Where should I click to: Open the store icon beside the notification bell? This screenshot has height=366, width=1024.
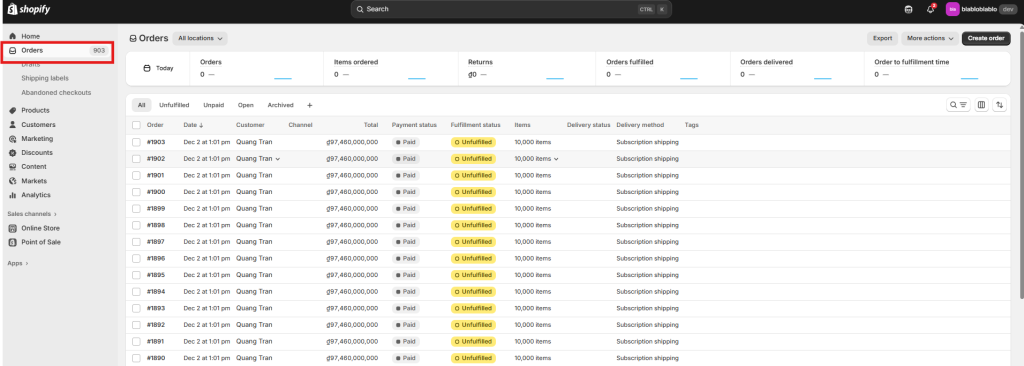tap(908, 9)
